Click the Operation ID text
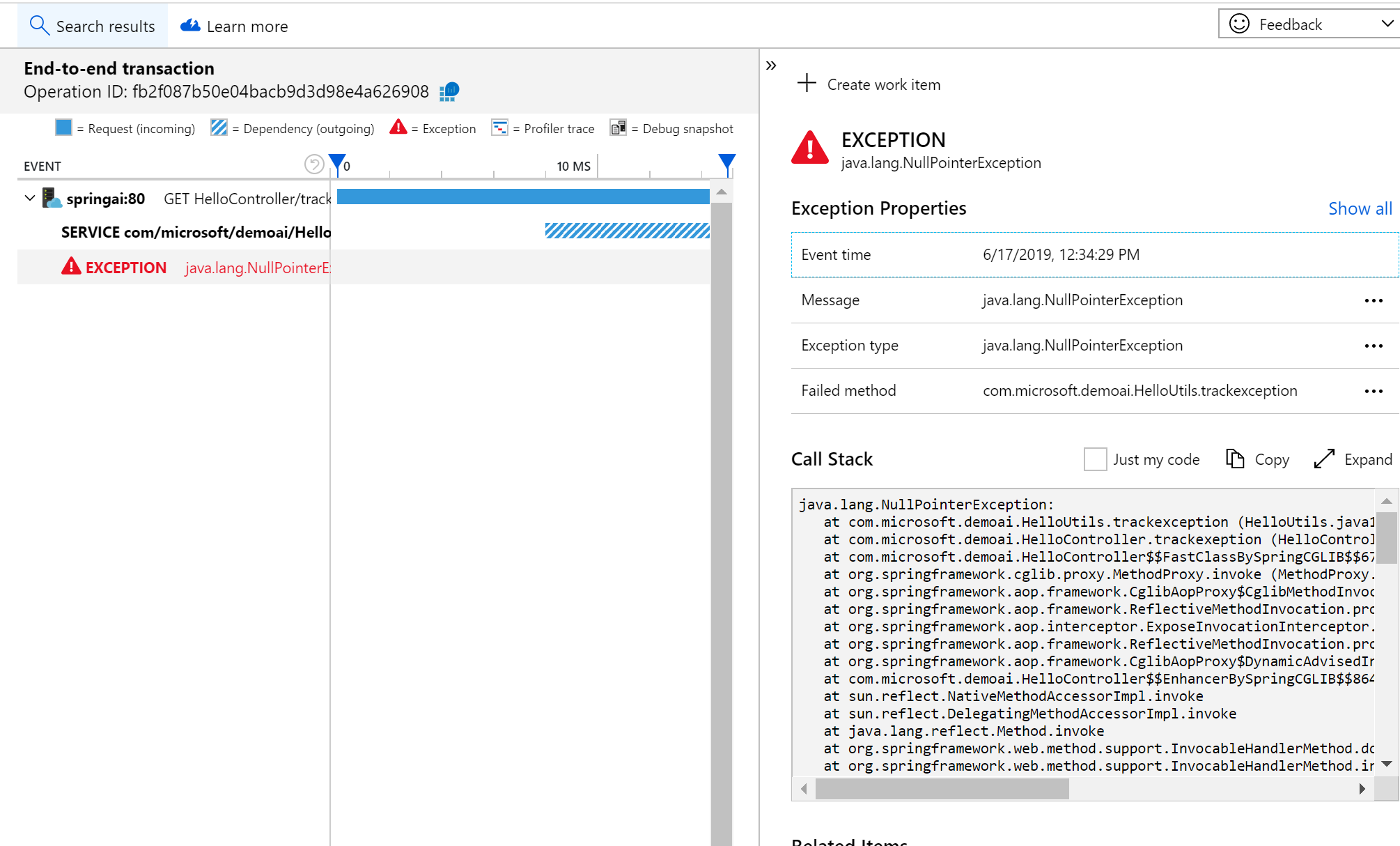Screen dimensions: 1400x846 pos(226,92)
